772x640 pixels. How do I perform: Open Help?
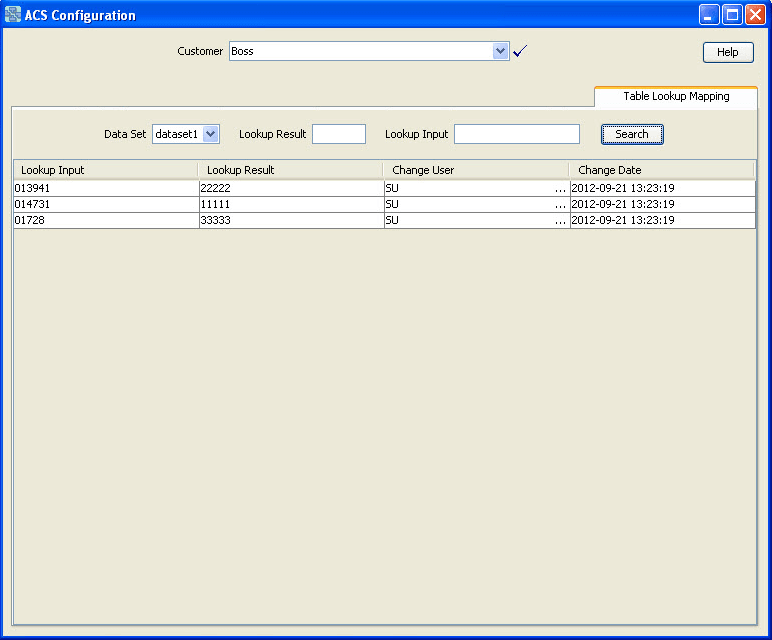(728, 52)
